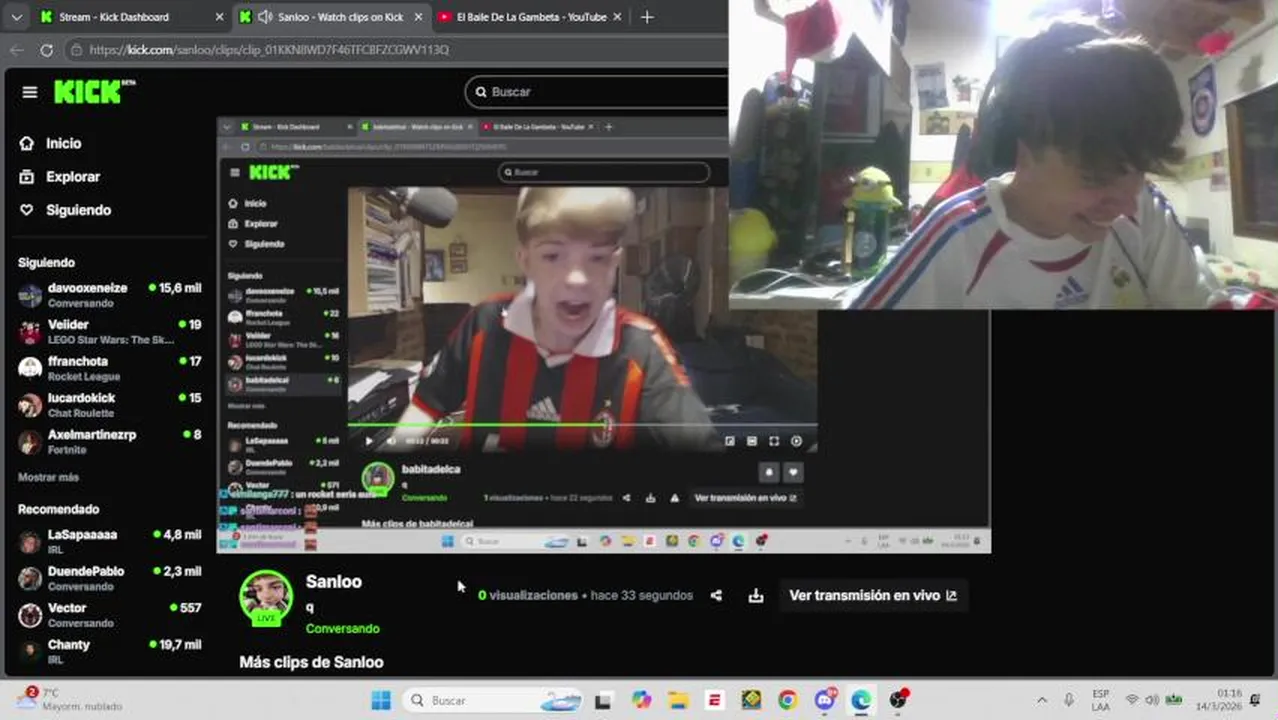1278x720 pixels.
Task: Click 'Más clips de Sanloo' heading
Action: coord(311,662)
